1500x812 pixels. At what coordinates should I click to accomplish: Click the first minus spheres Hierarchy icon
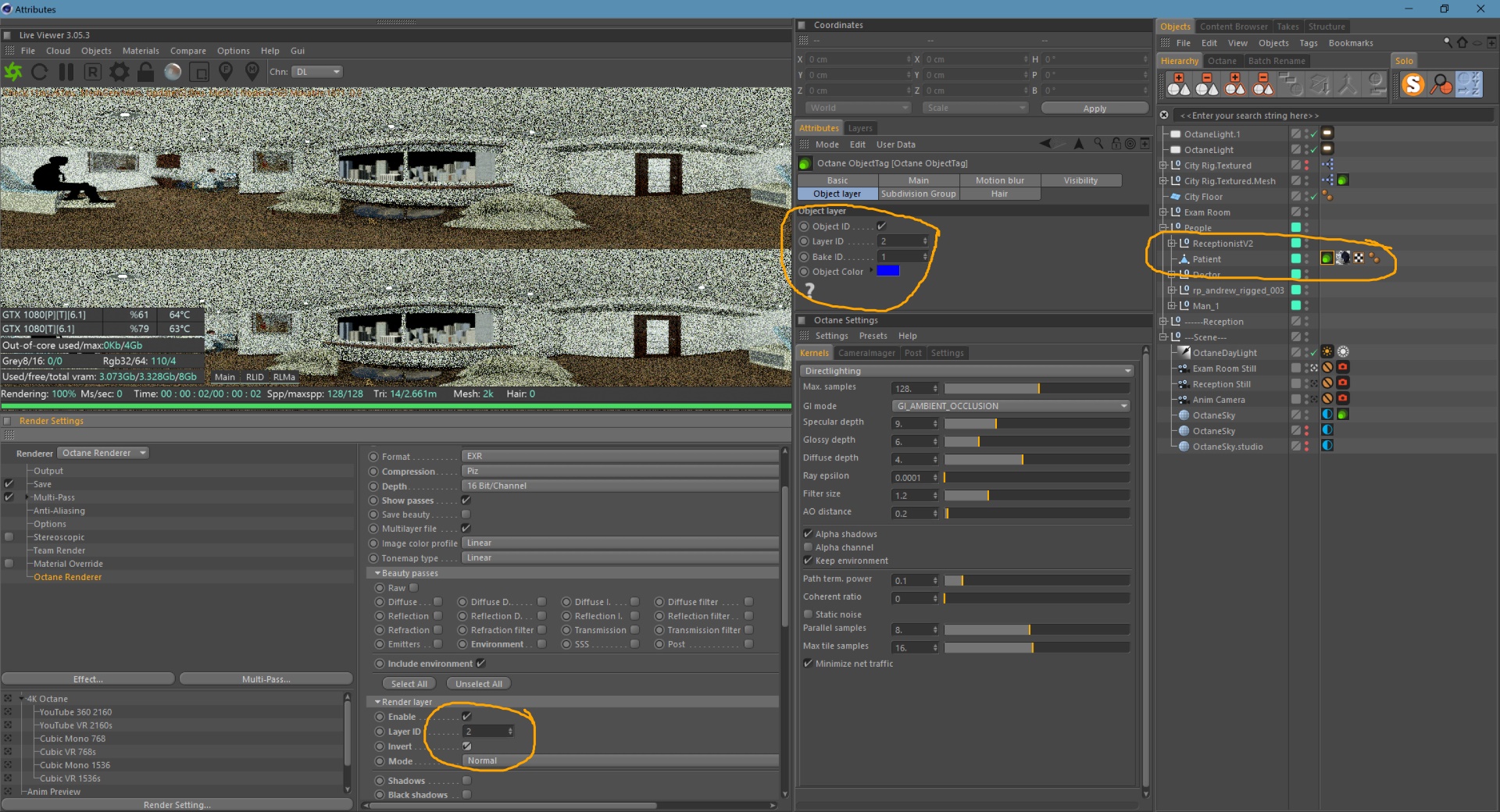tap(1206, 84)
